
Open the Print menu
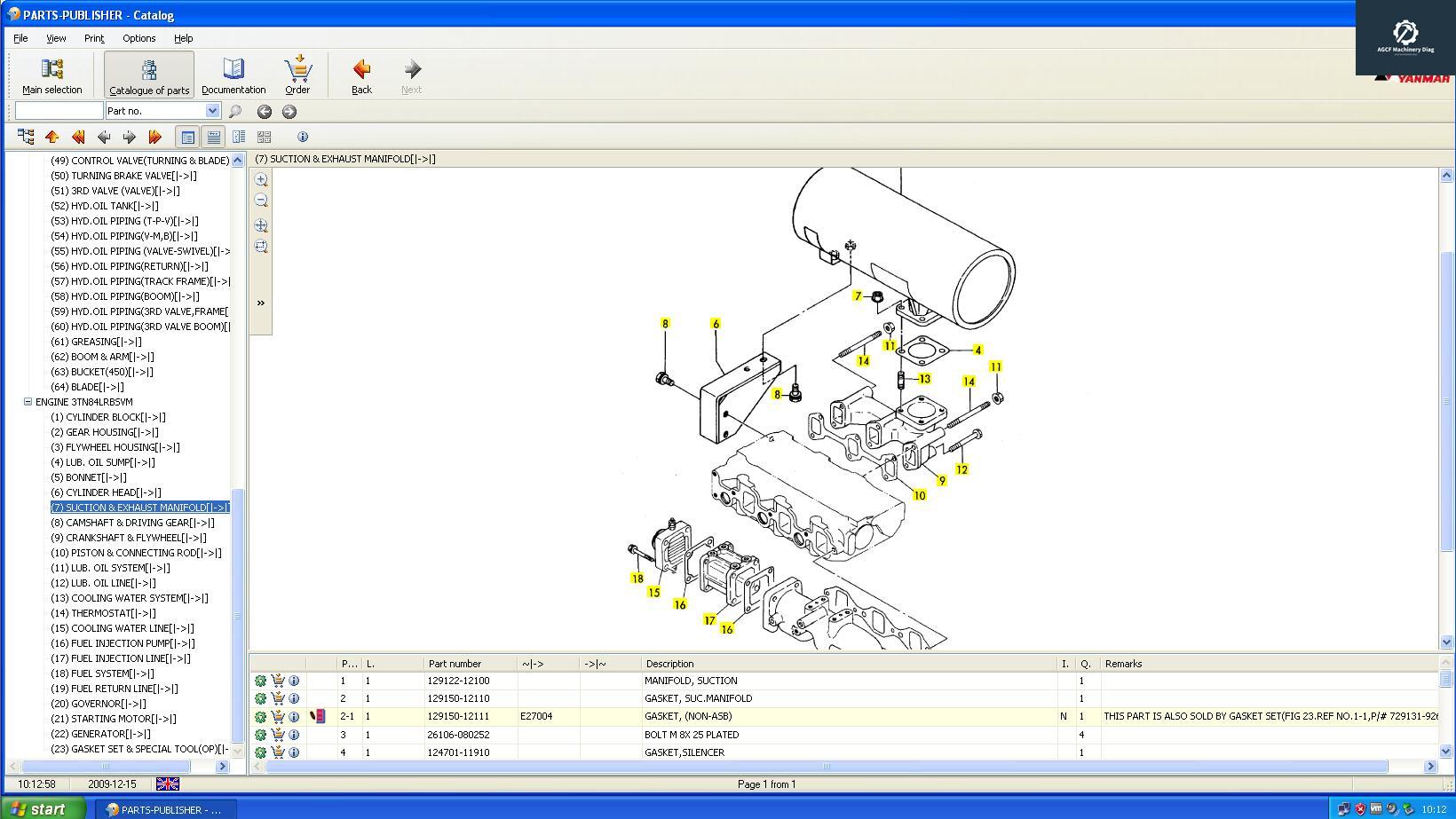click(94, 38)
